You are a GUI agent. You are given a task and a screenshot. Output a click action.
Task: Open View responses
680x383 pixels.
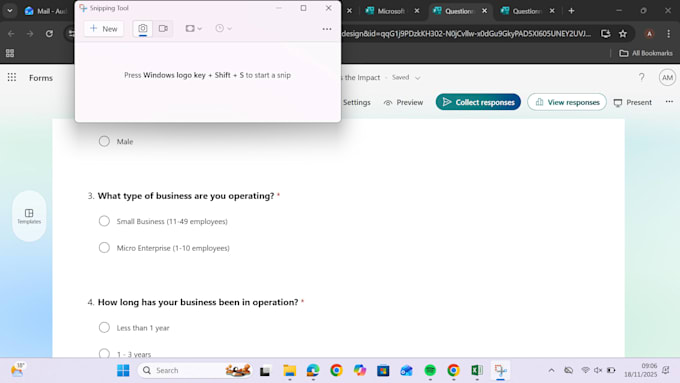[x=567, y=102]
